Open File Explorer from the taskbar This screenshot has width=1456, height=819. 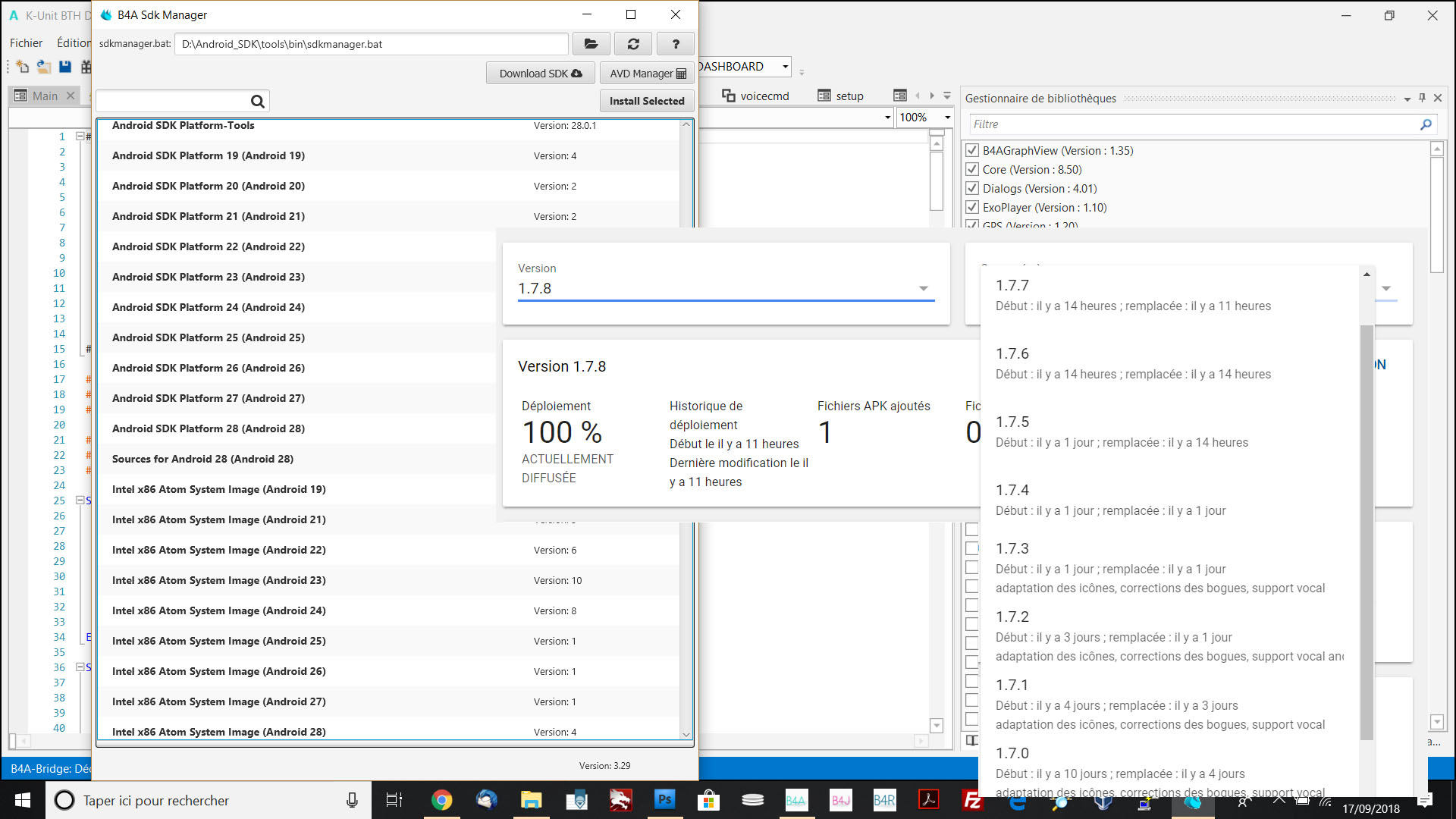click(531, 800)
